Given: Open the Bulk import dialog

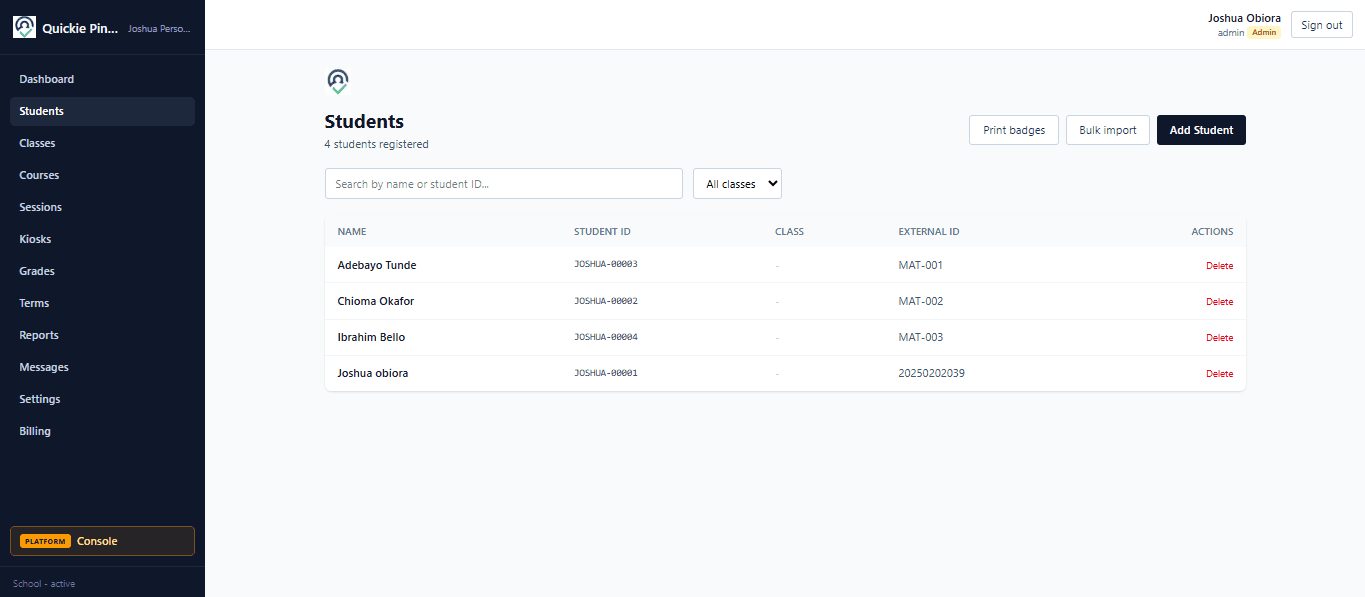Looking at the screenshot, I should [x=1108, y=130].
